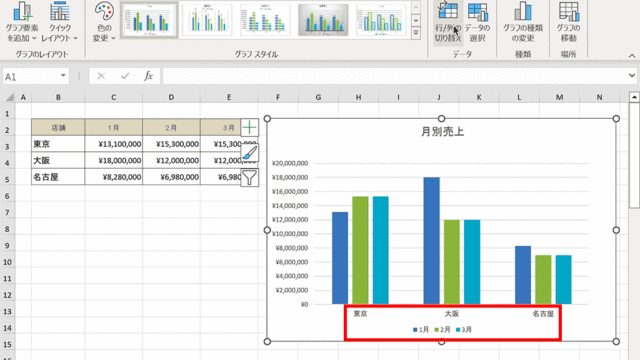Click the cell with ¥6,980,000 in column D
640x360 pixels.
click(x=171, y=177)
